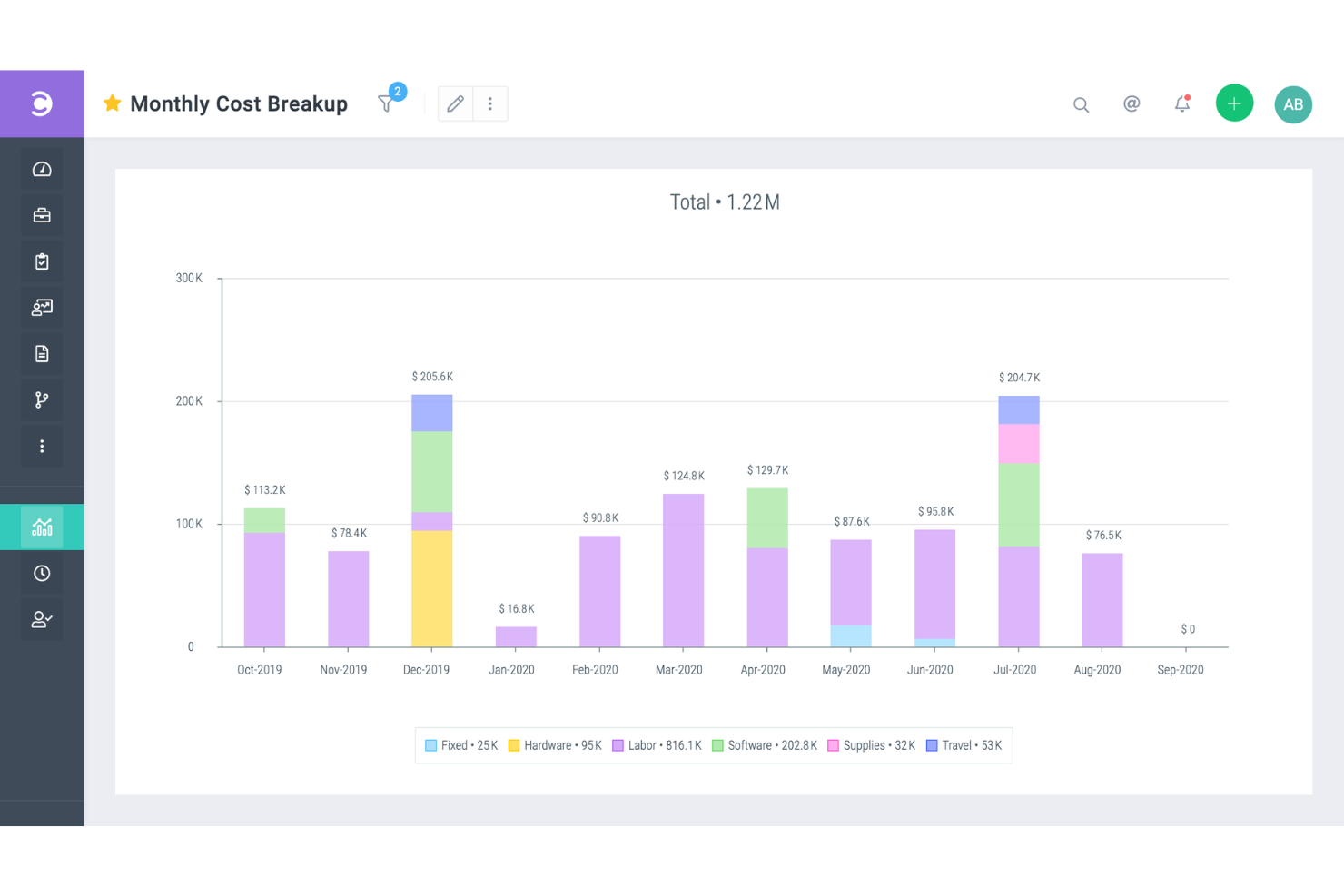Toggle Fixed series in legend
The image size is (1344, 896).
[461, 745]
